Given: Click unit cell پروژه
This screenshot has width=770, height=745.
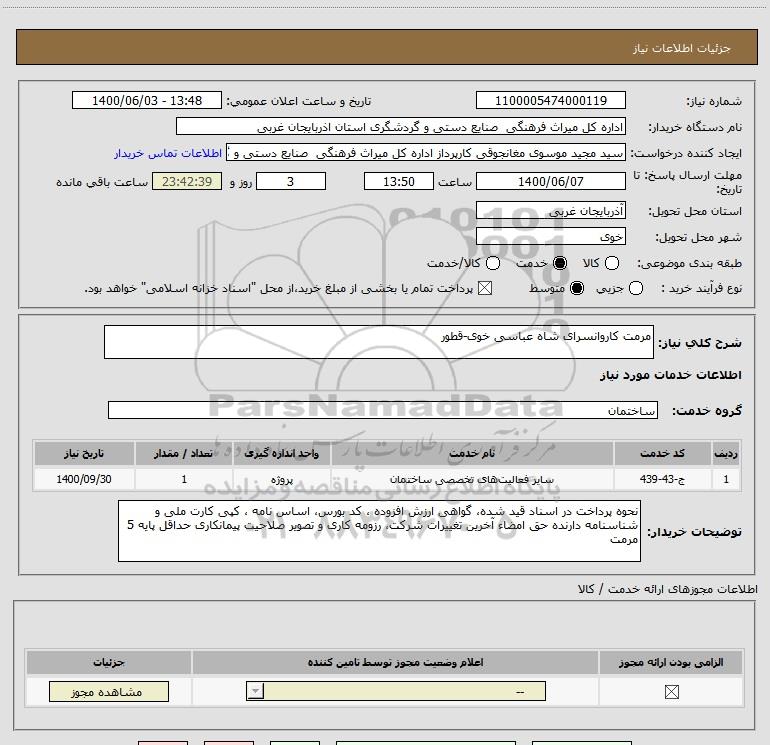Looking at the screenshot, I should (282, 479).
